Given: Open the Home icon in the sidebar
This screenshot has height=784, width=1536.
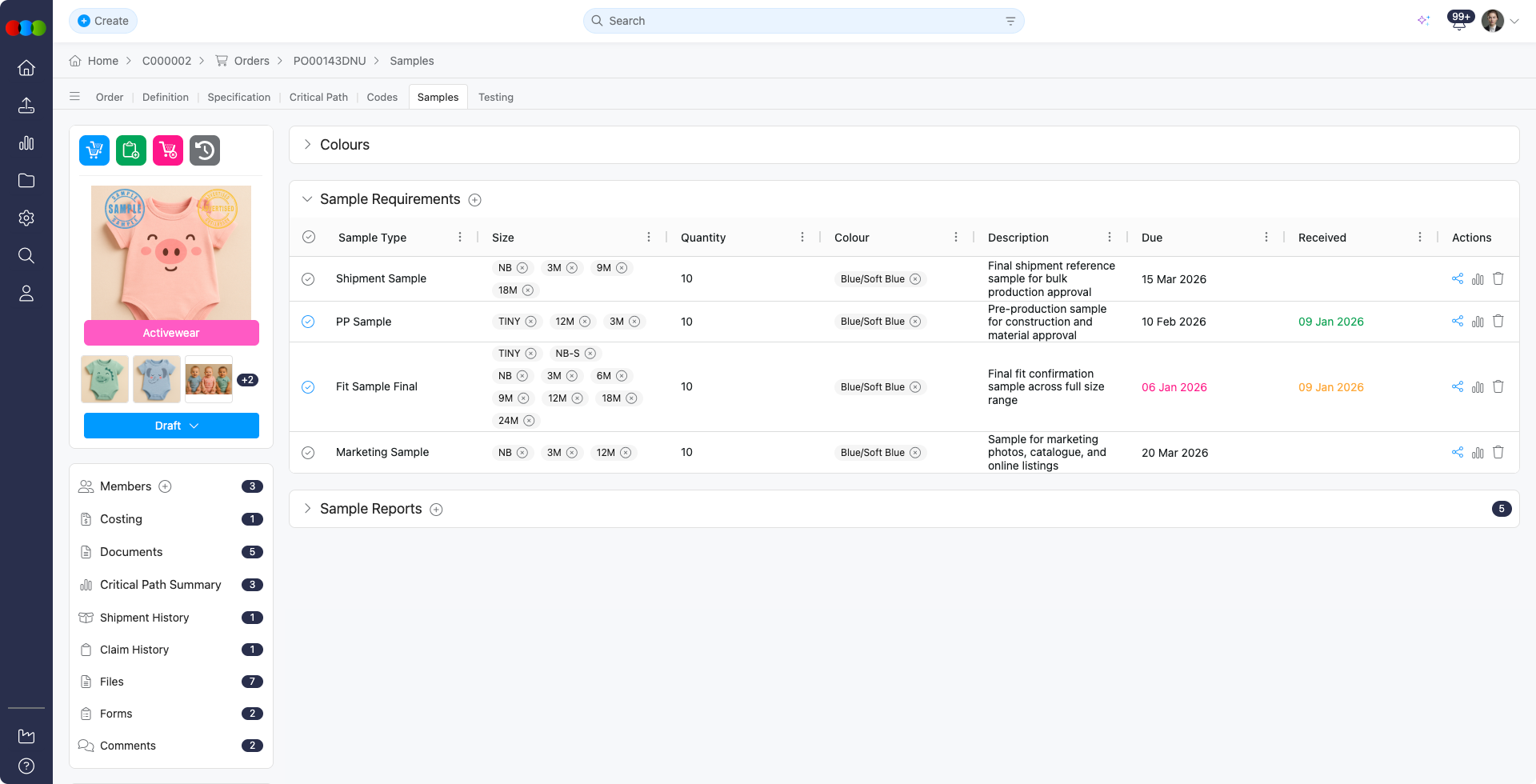Looking at the screenshot, I should (26, 68).
